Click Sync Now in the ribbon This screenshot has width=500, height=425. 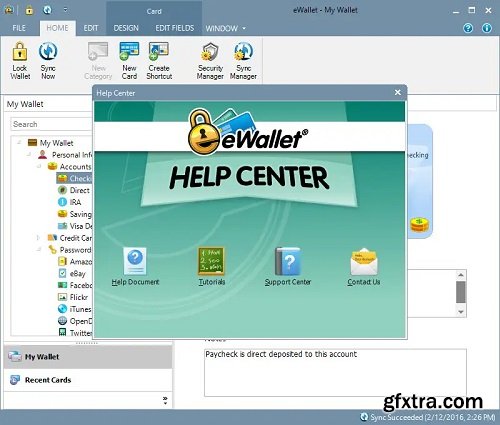[x=48, y=61]
